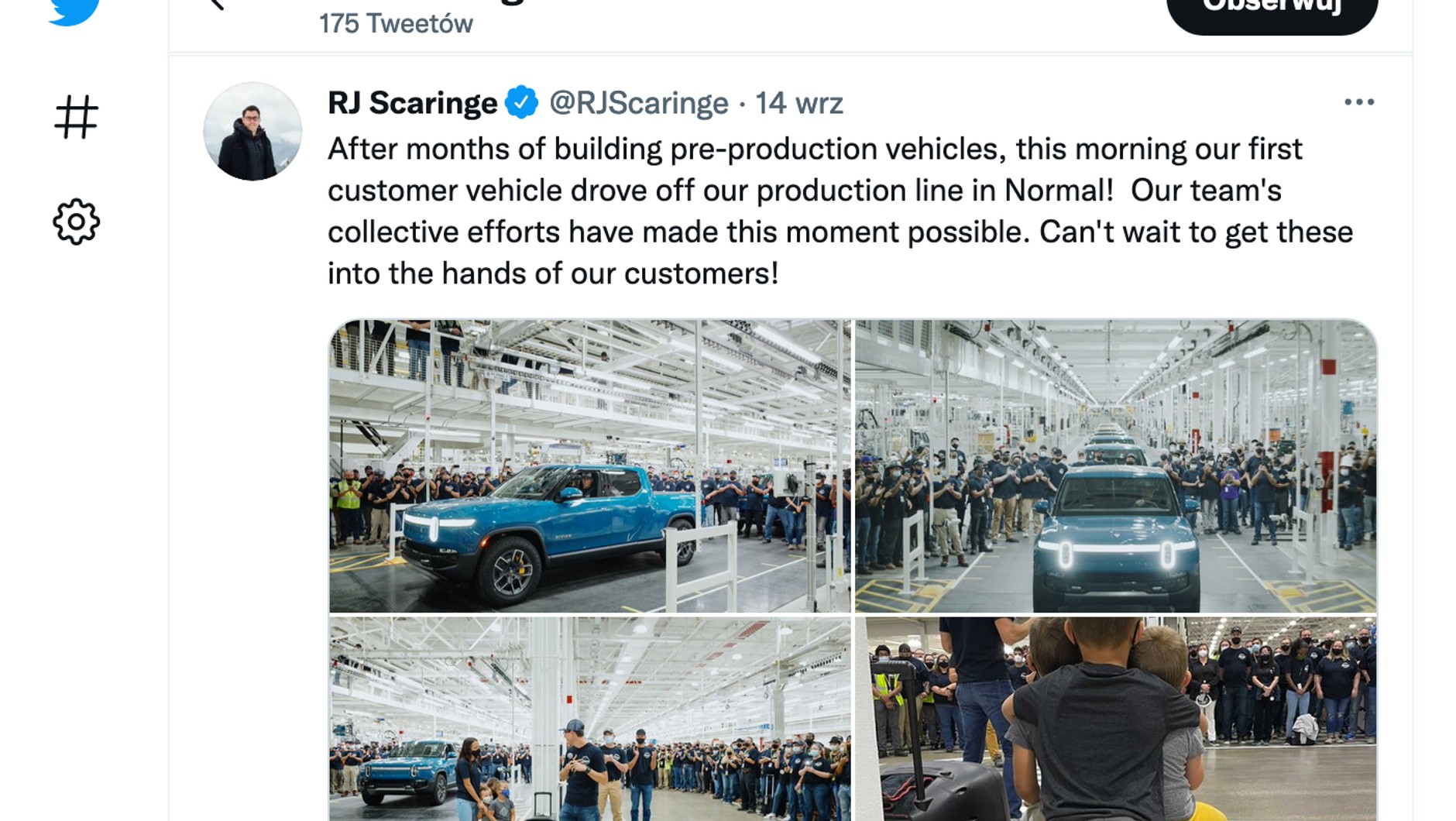Open photo of truck front on line
The width and height of the screenshot is (1456, 821).
pyautogui.click(x=1115, y=466)
